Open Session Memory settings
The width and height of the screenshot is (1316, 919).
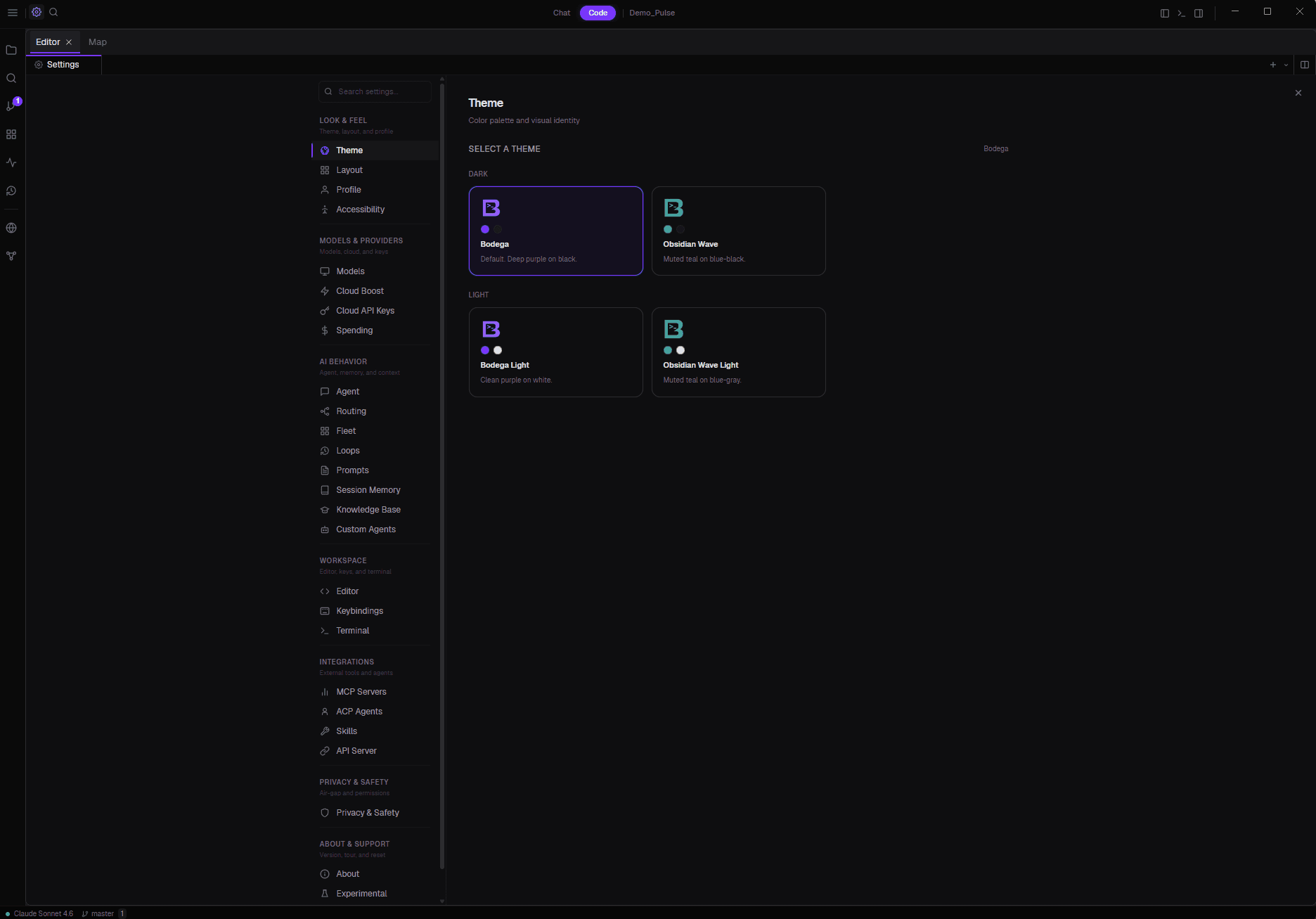point(375,490)
